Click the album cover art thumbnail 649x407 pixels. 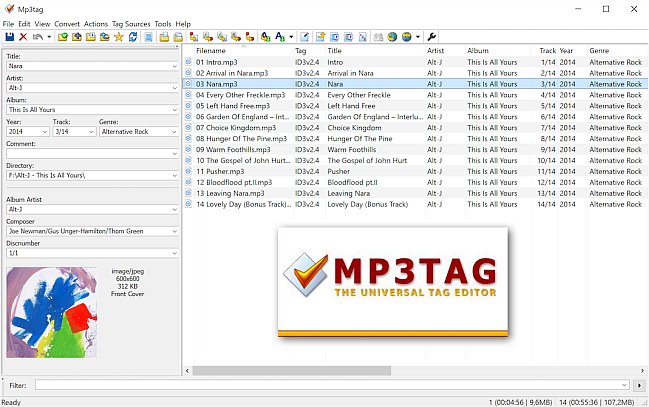click(52, 313)
